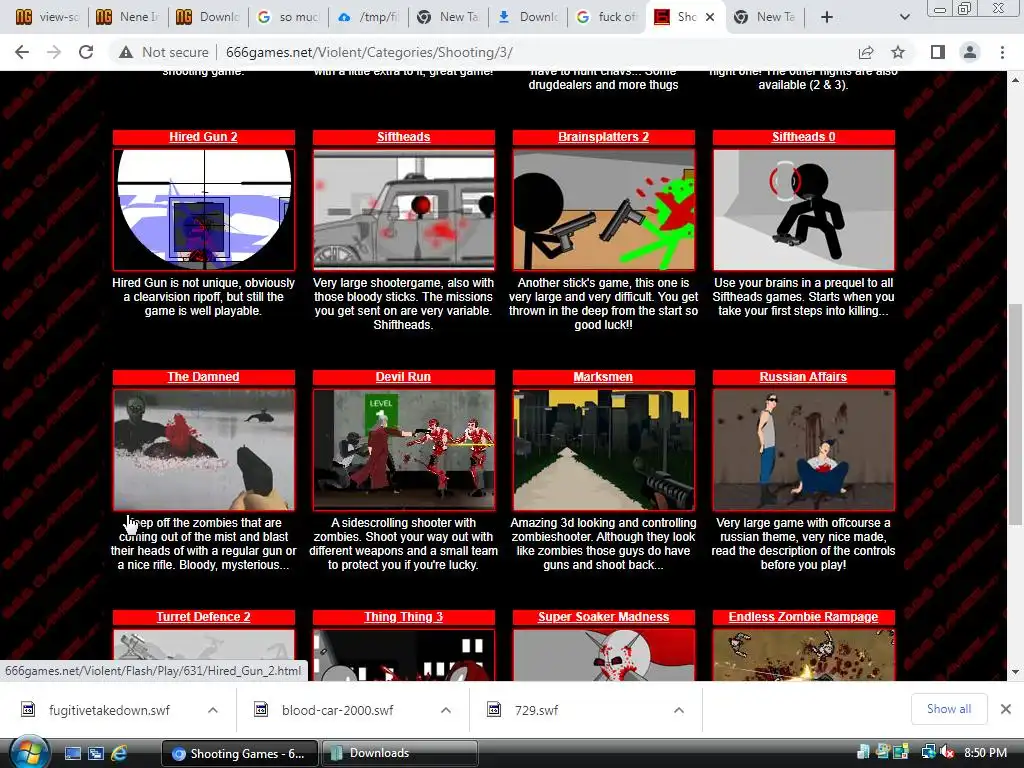Click the scrollbar down arrow
Image resolution: width=1024 pixels, height=768 pixels.
tap(1015, 671)
